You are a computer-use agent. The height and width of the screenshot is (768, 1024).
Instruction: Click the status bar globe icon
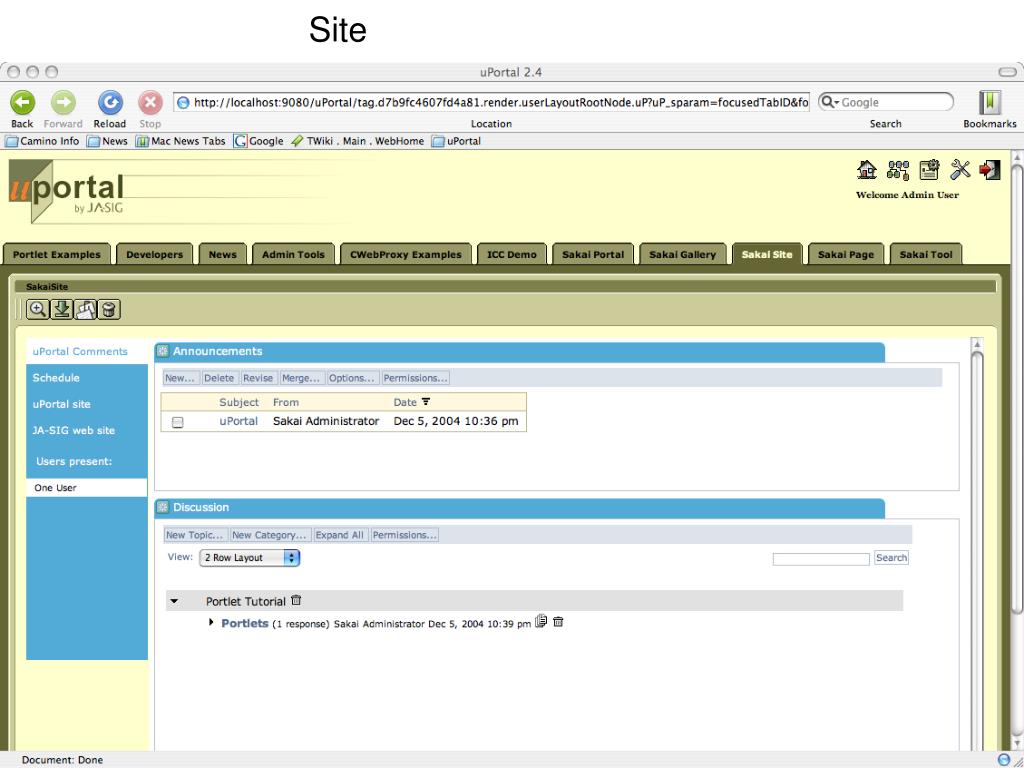tap(1004, 760)
